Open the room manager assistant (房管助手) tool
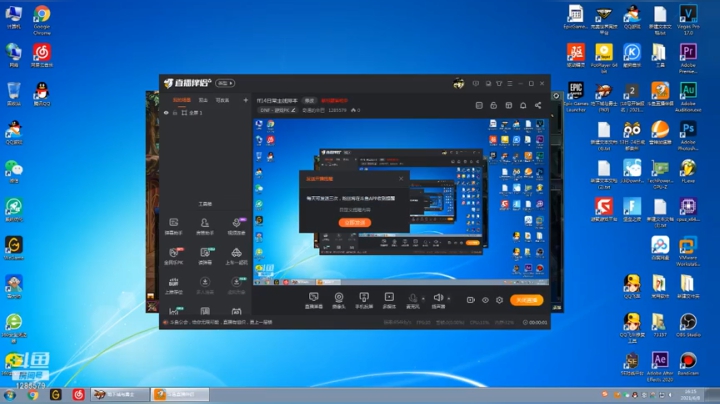Image resolution: width=720 pixels, height=404 pixels. [x=205, y=226]
